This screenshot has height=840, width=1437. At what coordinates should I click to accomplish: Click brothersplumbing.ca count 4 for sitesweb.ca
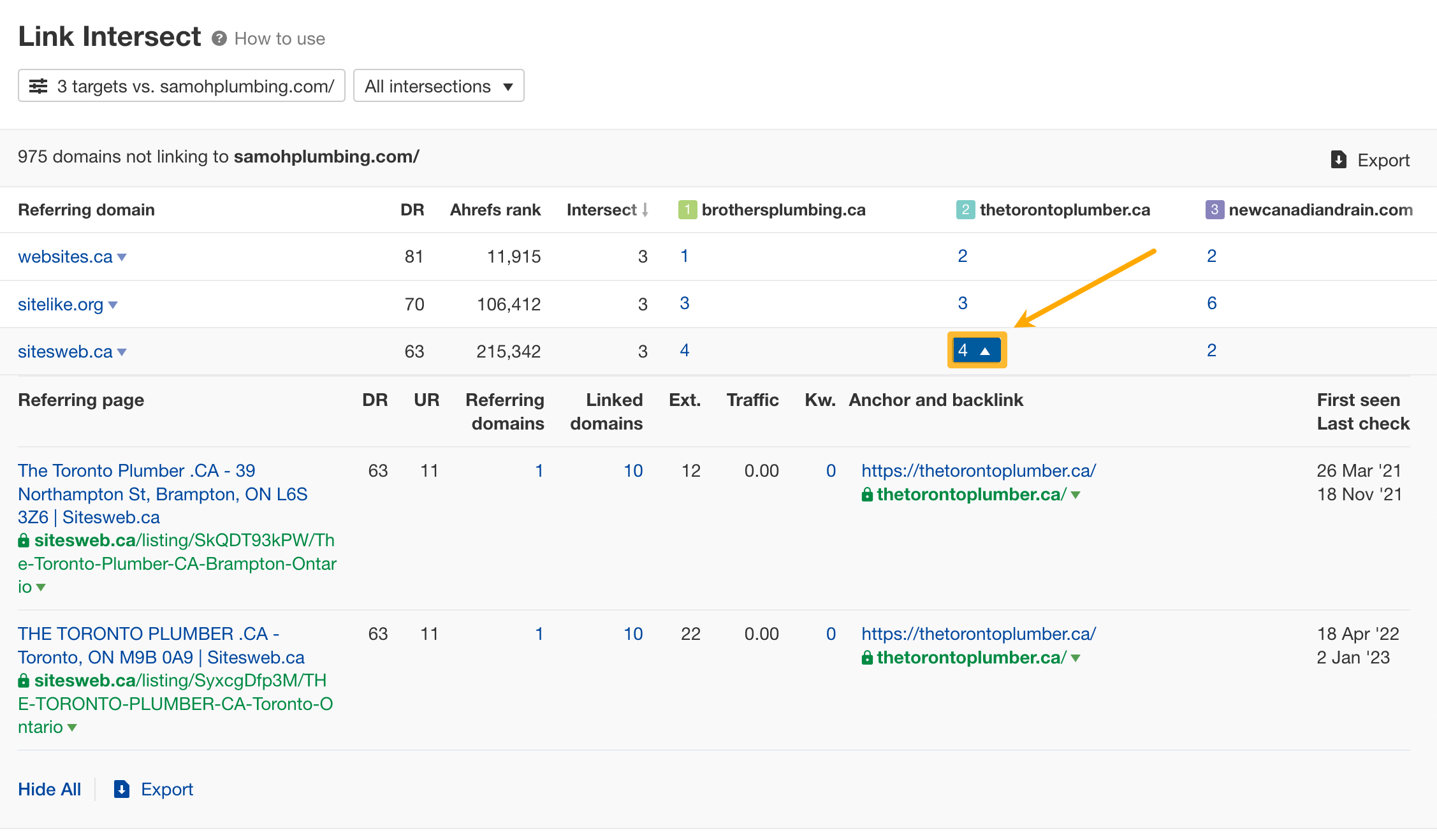coord(685,351)
